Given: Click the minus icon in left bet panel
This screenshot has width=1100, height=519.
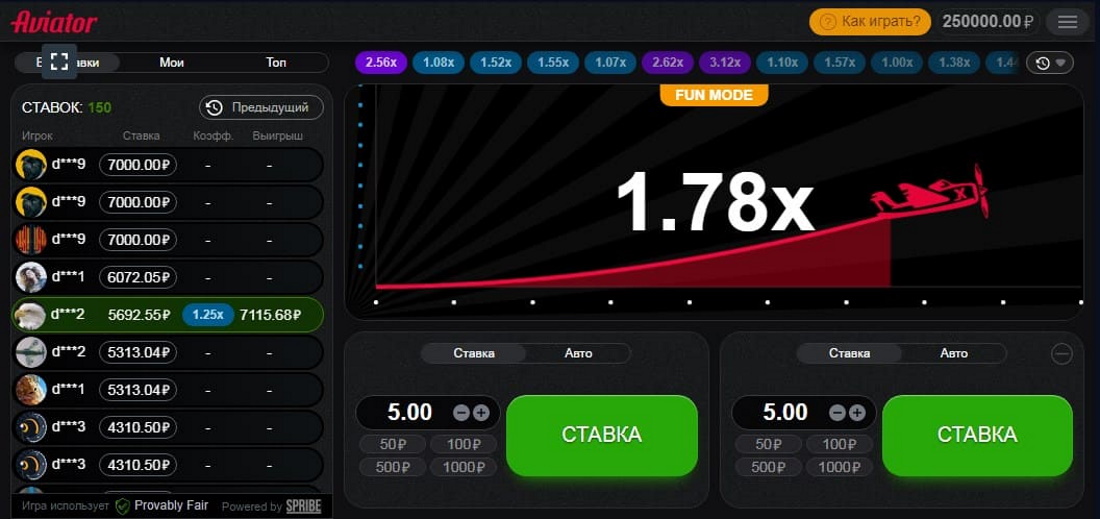Looking at the screenshot, I should [x=461, y=413].
